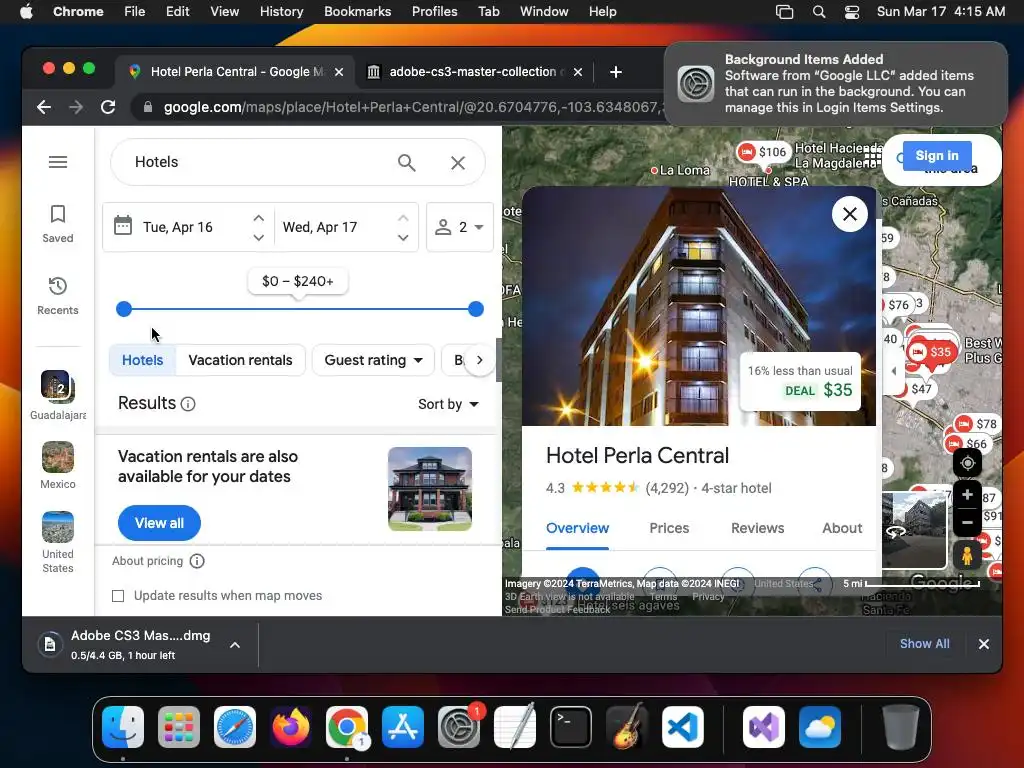
Task: Click the Street View pegman icon
Action: [x=967, y=555]
